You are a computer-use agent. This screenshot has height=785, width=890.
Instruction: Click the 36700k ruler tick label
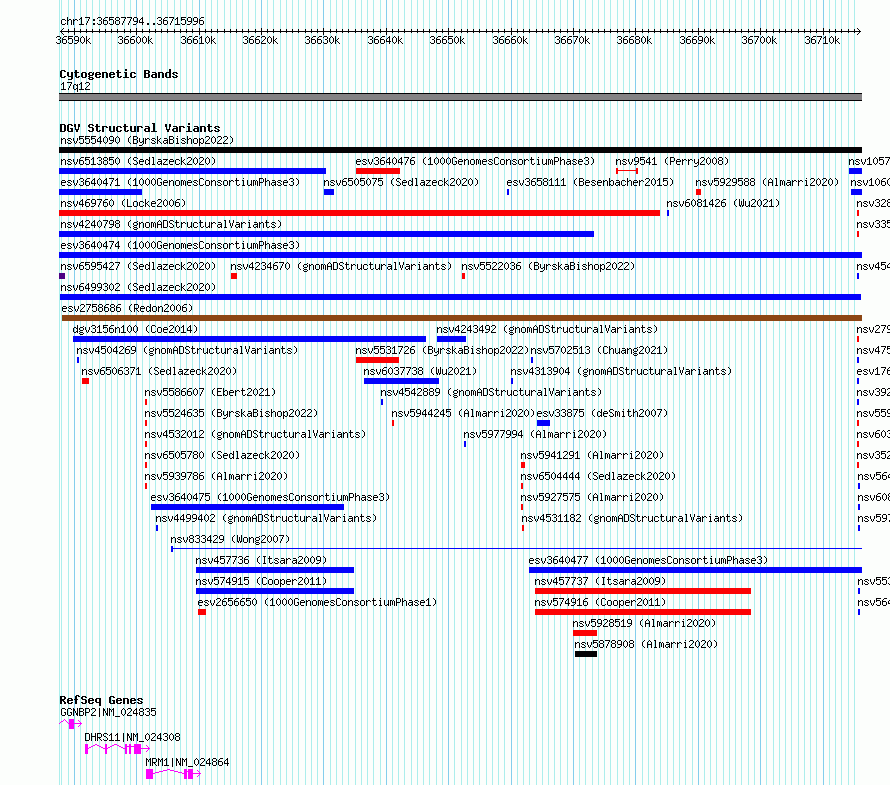tap(759, 40)
